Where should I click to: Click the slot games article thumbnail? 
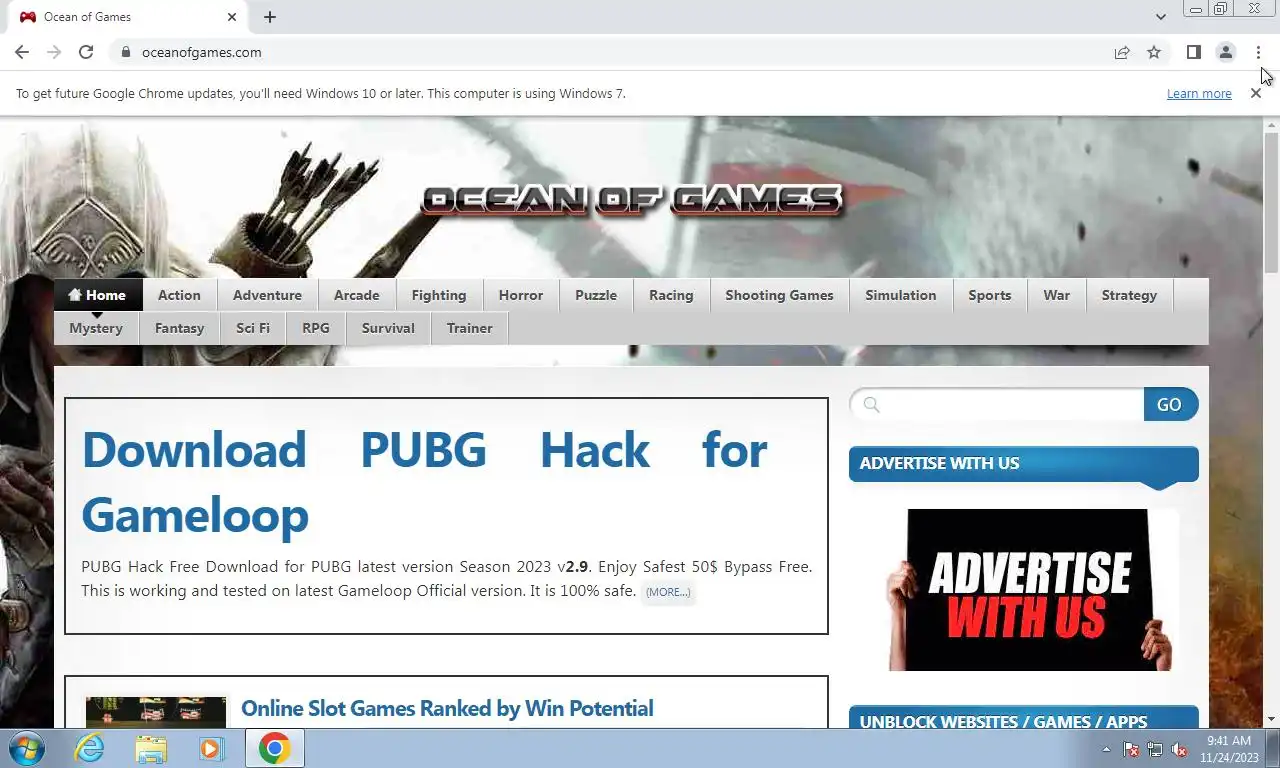tap(156, 712)
